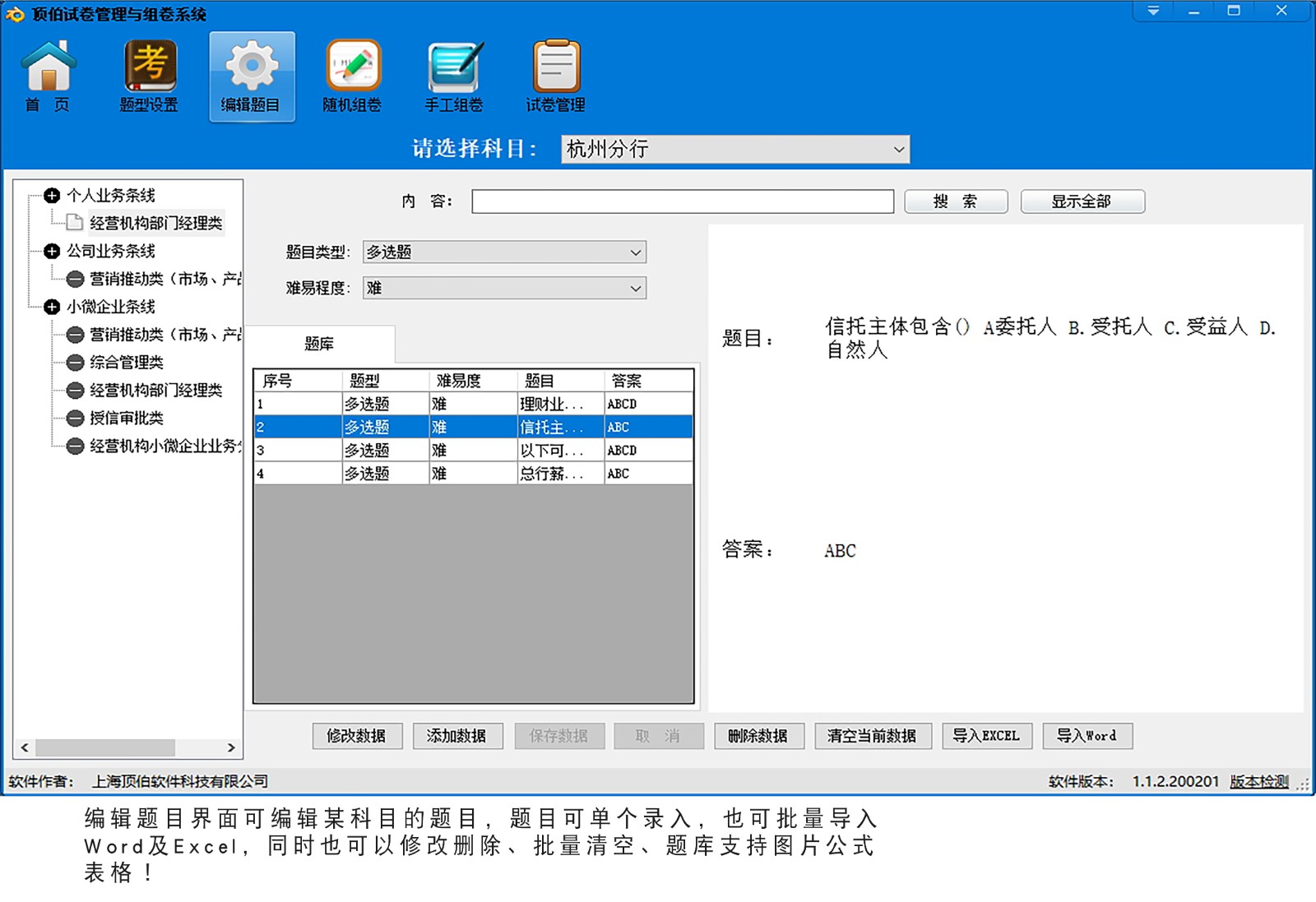Open 题型设置 question type settings
1316x902 pixels.
pyautogui.click(x=150, y=67)
